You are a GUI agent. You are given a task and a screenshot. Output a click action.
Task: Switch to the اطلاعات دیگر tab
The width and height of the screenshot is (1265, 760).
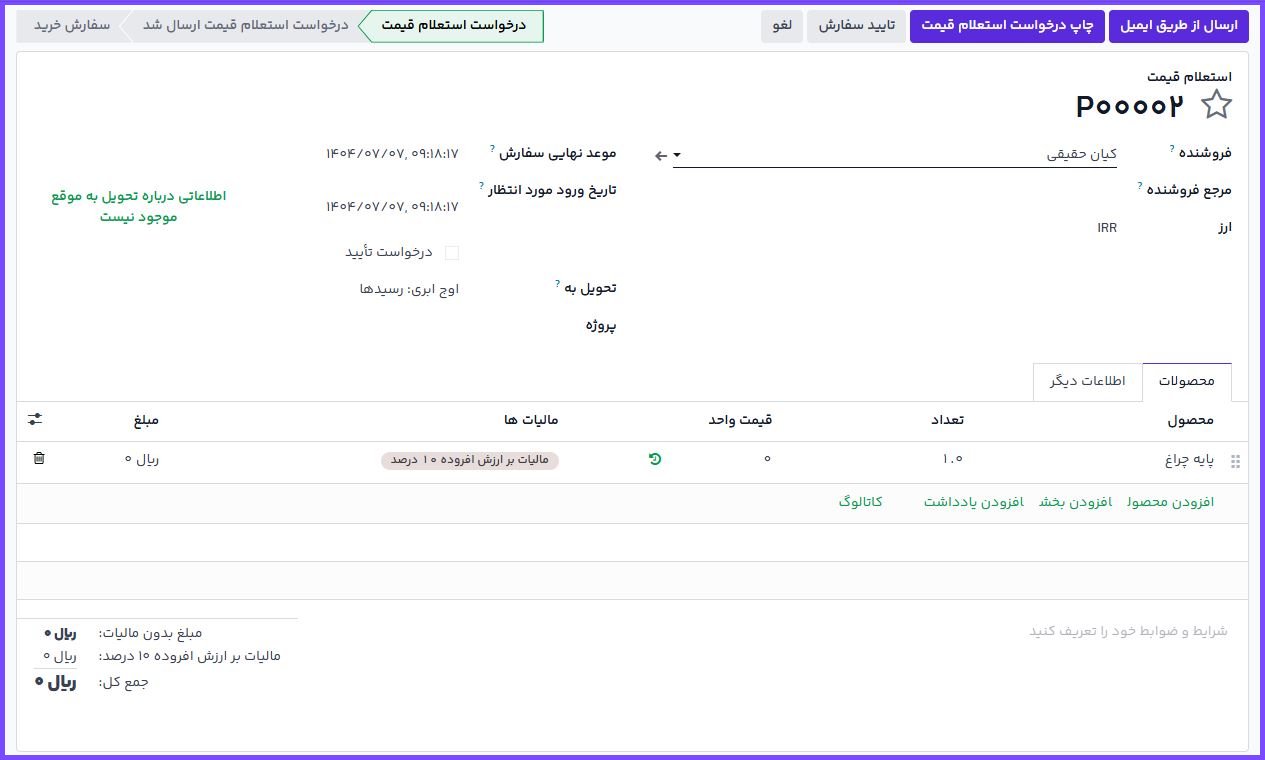(1087, 382)
